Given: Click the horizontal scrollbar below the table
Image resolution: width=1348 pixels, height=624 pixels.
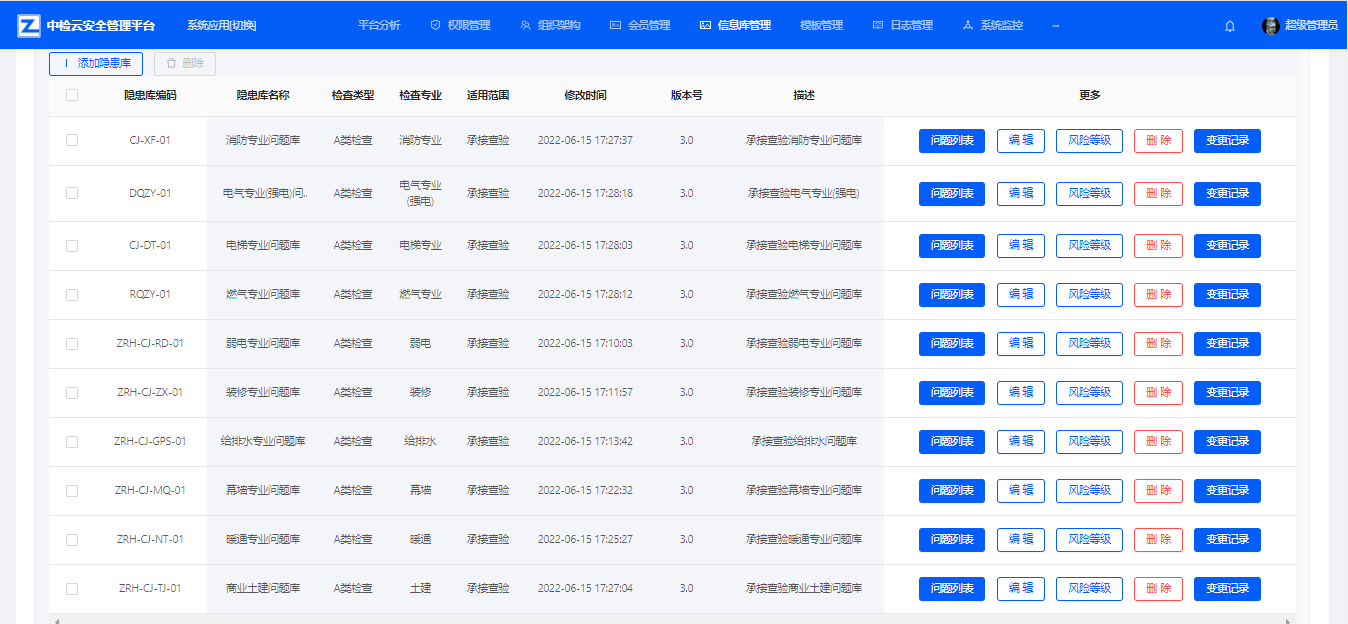Looking at the screenshot, I should click(x=600, y=620).
